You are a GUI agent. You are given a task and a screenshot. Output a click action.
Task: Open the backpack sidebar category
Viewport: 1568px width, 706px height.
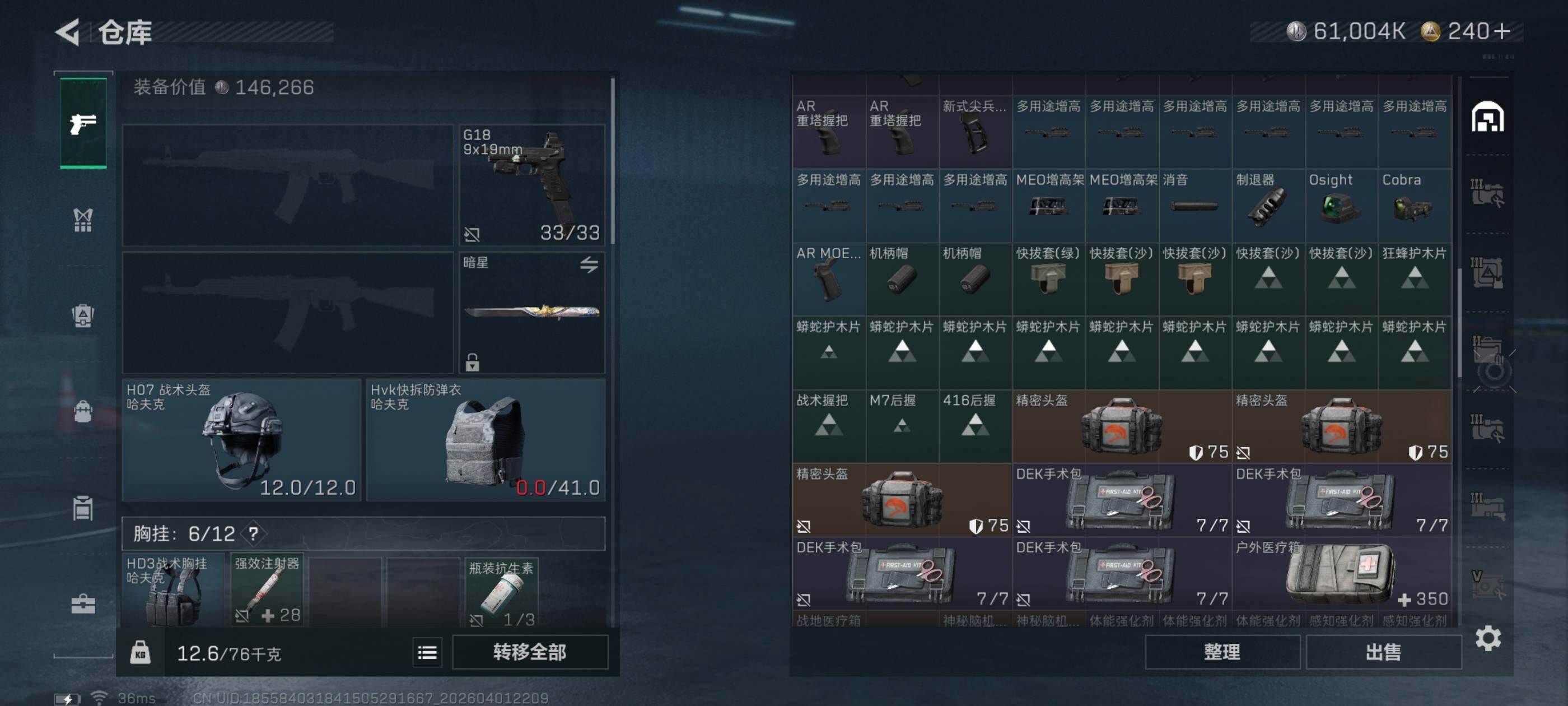[83, 412]
